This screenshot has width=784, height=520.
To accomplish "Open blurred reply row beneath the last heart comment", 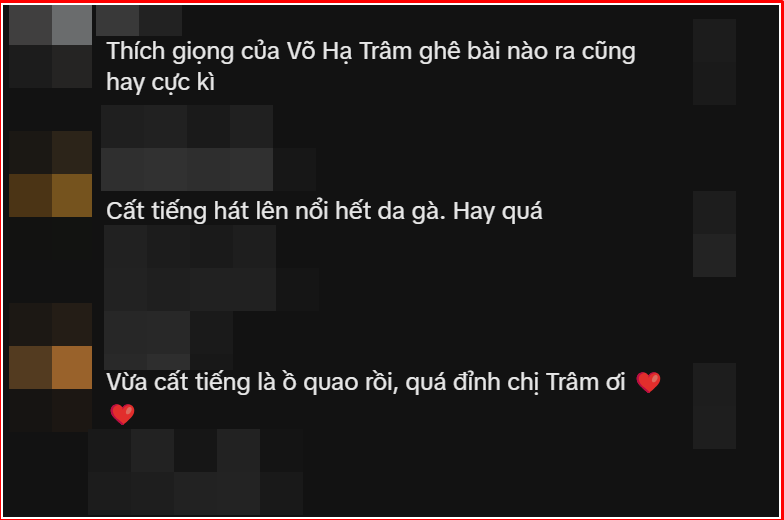I will pyautogui.click(x=196, y=472).
